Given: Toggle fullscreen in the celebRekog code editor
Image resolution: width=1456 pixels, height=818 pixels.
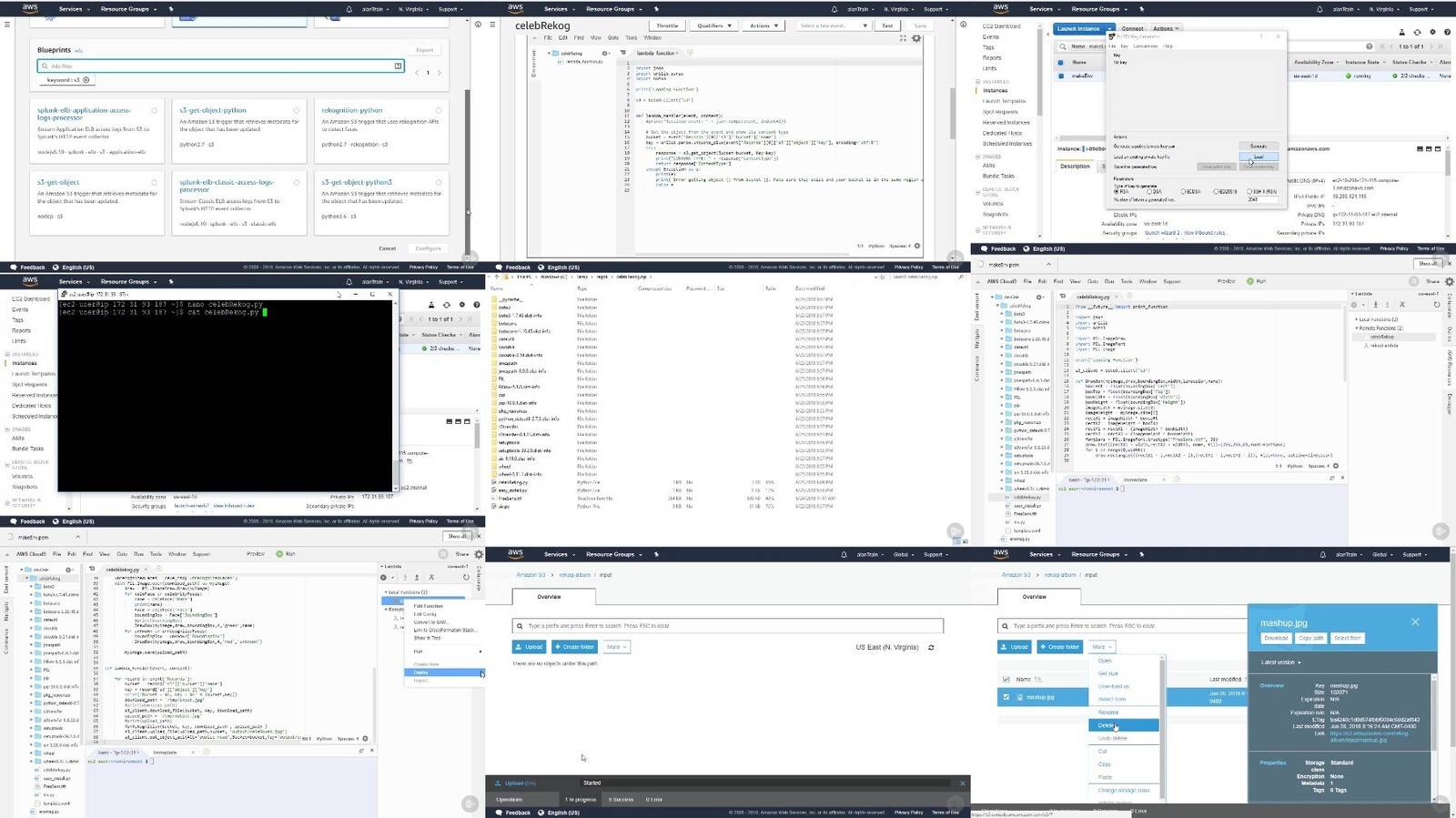Looking at the screenshot, I should [x=903, y=38].
